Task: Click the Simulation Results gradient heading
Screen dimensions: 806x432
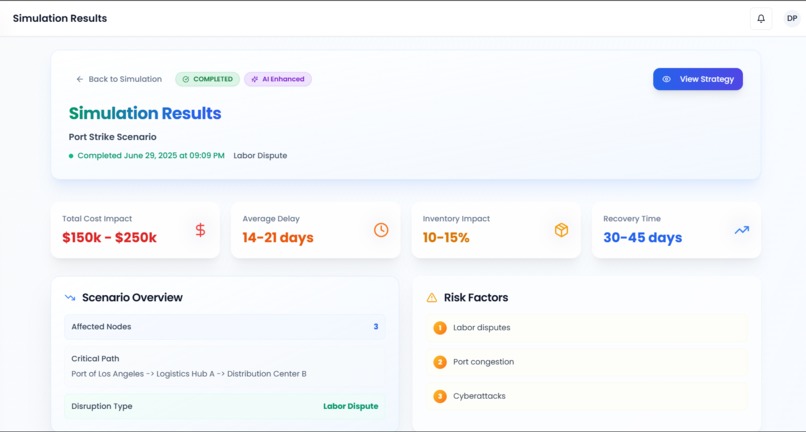Action: (145, 113)
